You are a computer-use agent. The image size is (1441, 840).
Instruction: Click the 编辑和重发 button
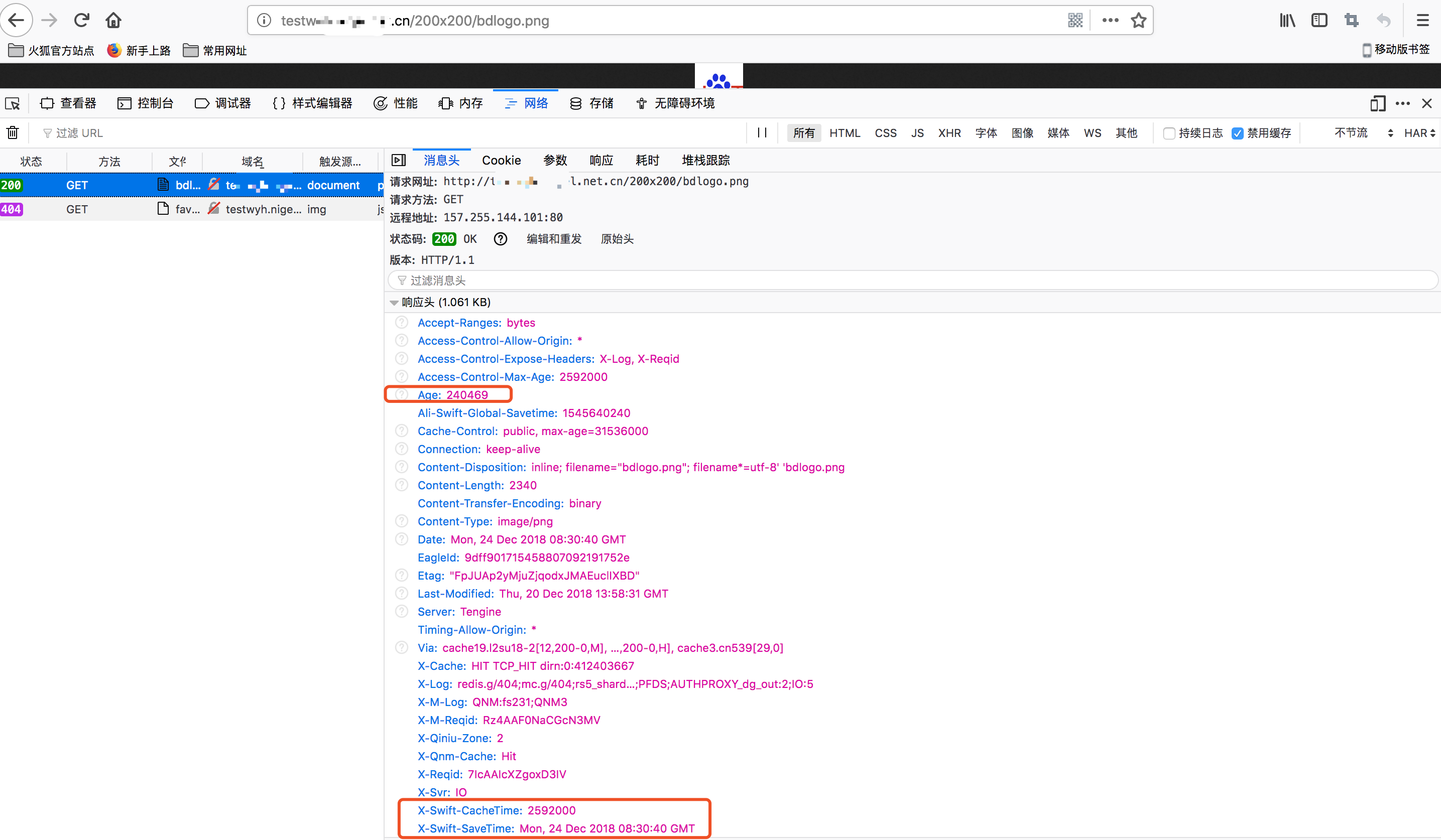tap(553, 239)
